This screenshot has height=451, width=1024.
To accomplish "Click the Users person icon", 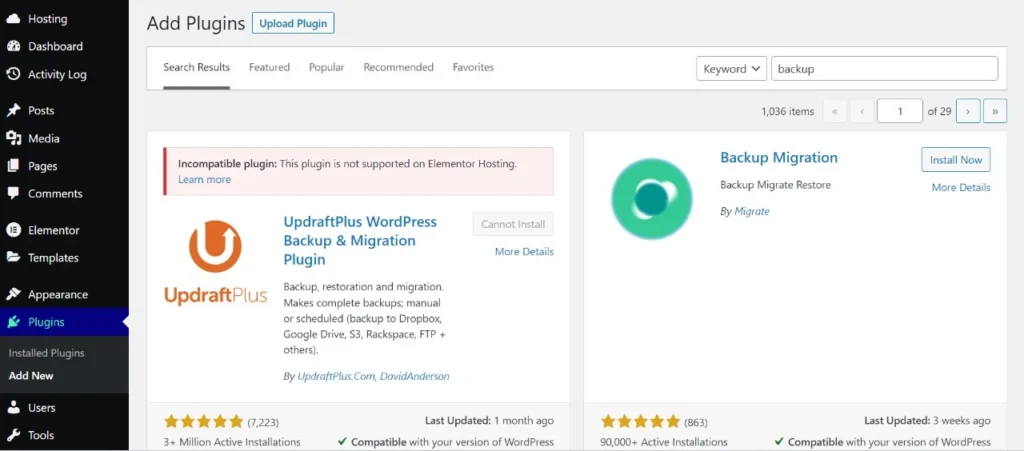I will pyautogui.click(x=13, y=408).
